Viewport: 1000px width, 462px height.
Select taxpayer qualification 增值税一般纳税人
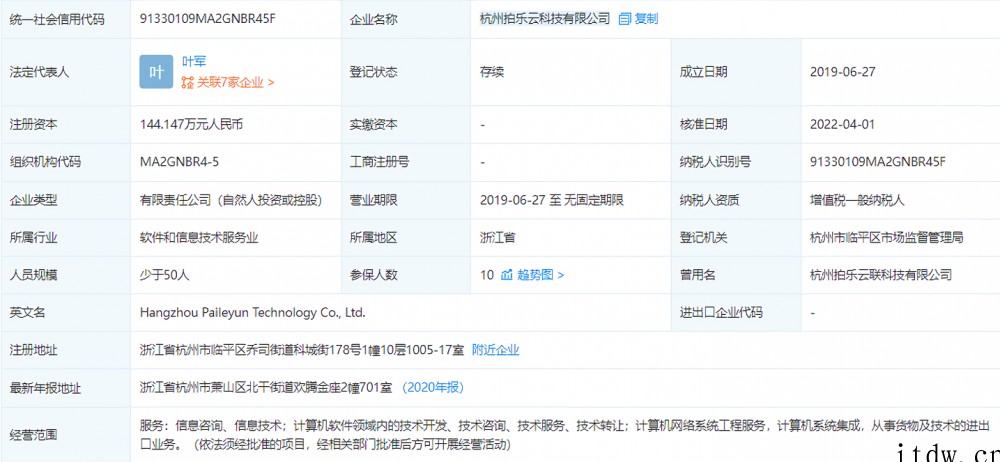pyautogui.click(x=857, y=200)
